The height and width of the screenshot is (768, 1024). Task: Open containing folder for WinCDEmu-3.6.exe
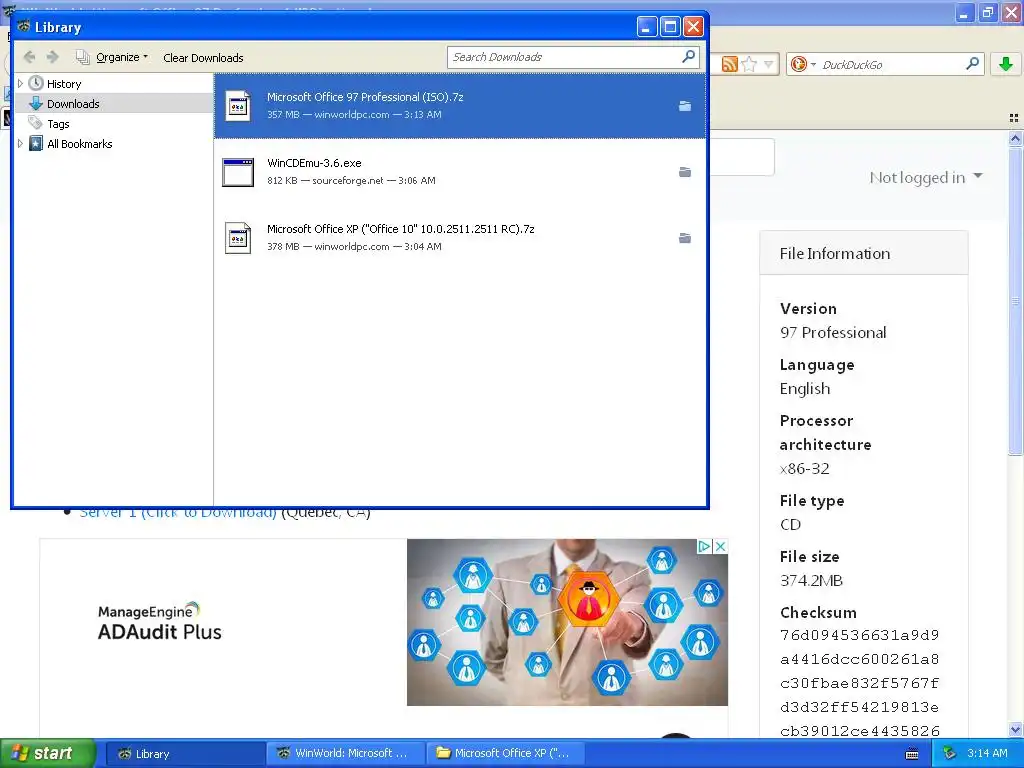[684, 172]
